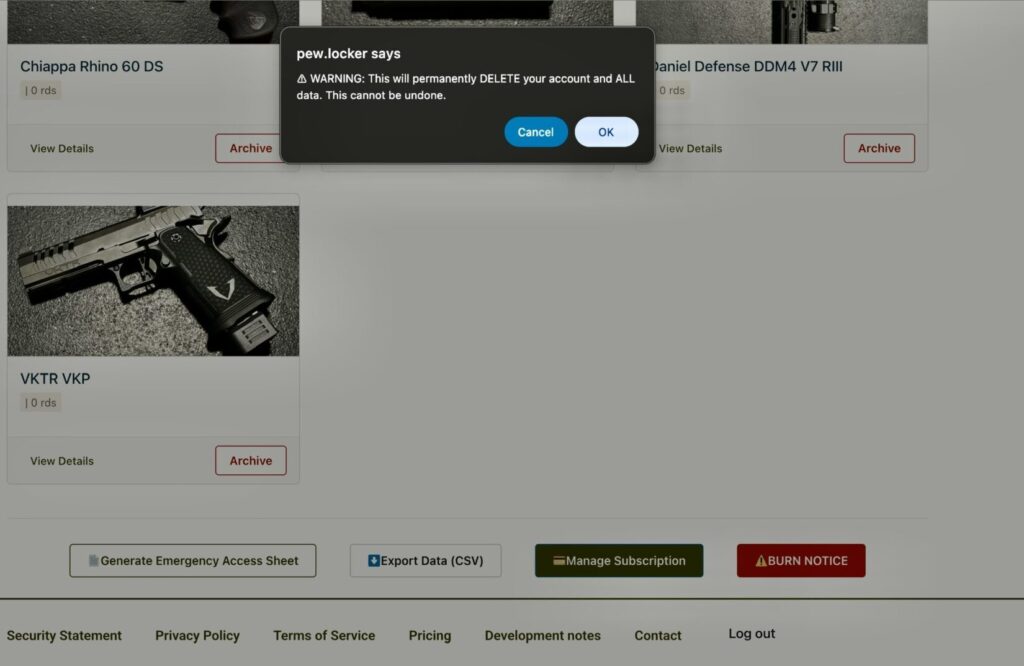The height and width of the screenshot is (666, 1024).
Task: Open Development notes
Action: coord(543,635)
